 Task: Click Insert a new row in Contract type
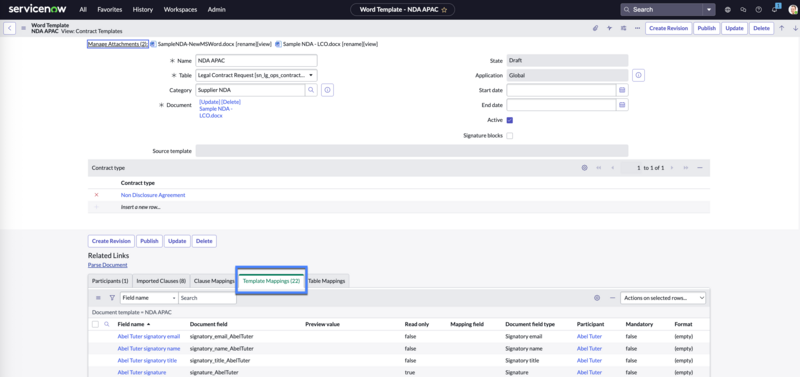[x=140, y=207]
